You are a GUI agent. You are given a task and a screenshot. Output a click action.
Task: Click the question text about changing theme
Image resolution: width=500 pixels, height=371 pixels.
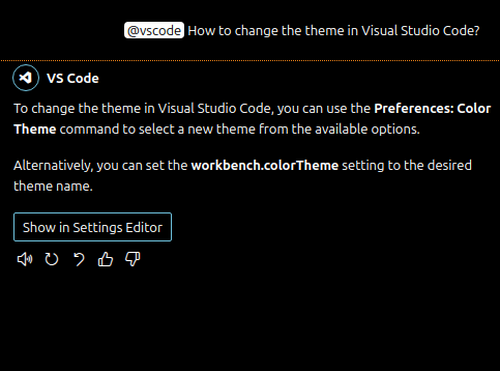coord(333,31)
